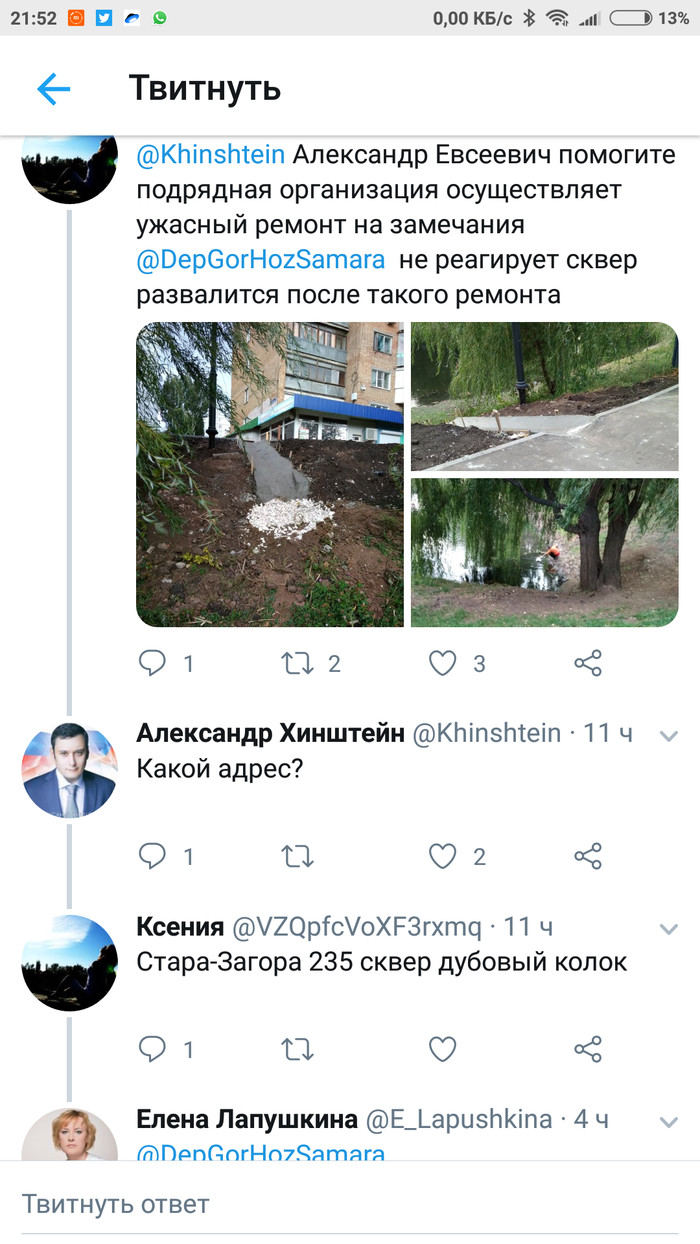Screen dimensions: 700x1244
Task: Open the @Khinshtein mention link
Action: click(211, 155)
